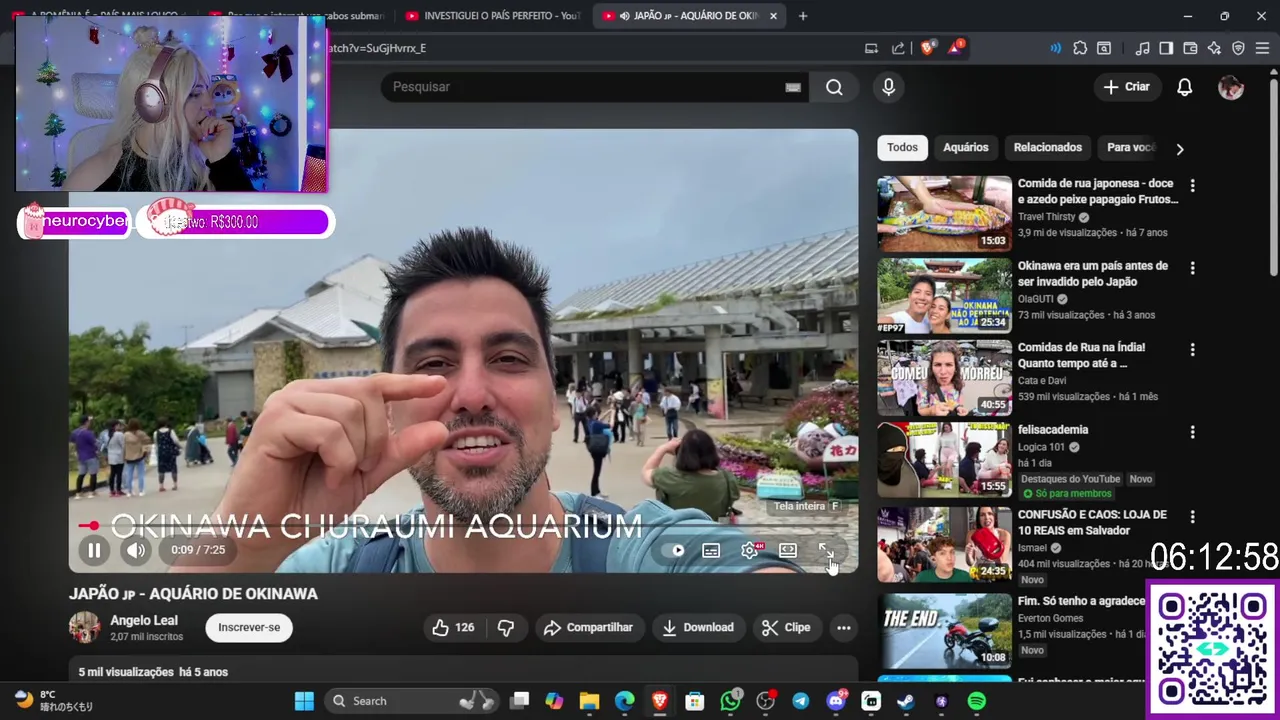Open Spotify from the taskbar
The height and width of the screenshot is (720, 1280).
977,701
